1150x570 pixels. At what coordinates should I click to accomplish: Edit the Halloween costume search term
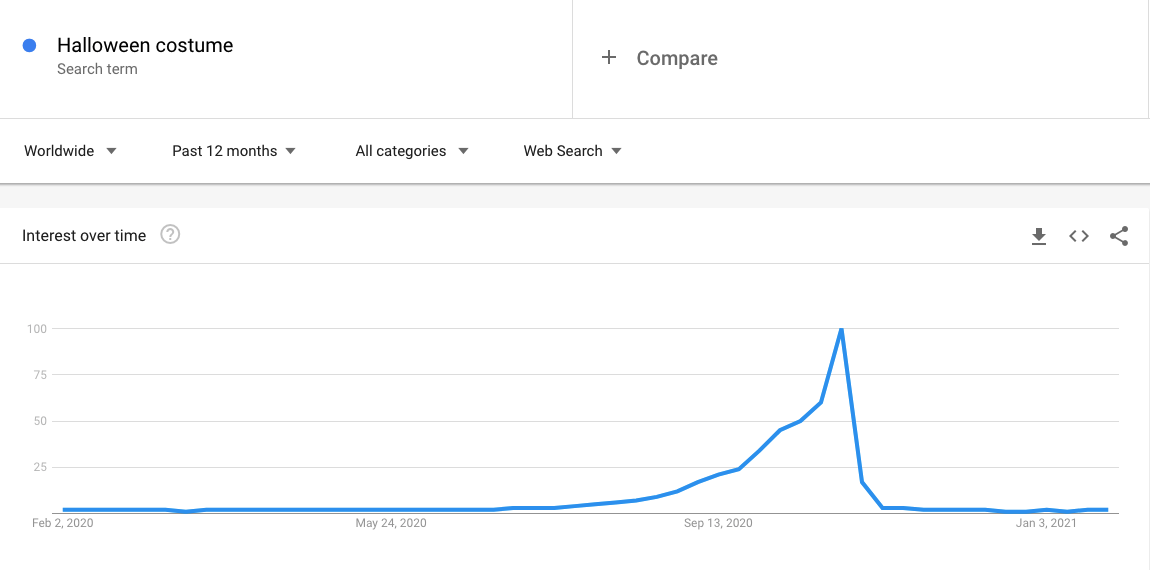tap(145, 45)
